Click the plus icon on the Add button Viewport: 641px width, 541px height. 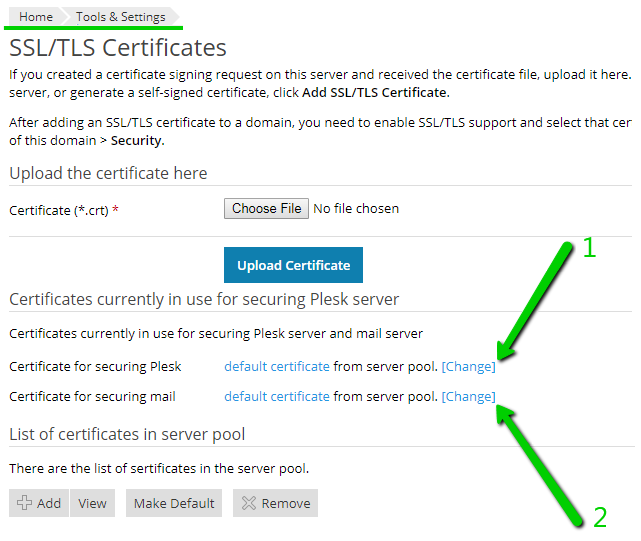[x=24, y=503]
